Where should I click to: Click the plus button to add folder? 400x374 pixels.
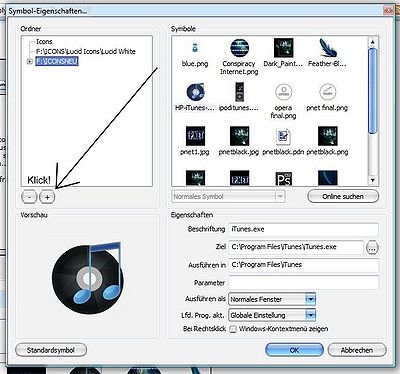[47, 197]
